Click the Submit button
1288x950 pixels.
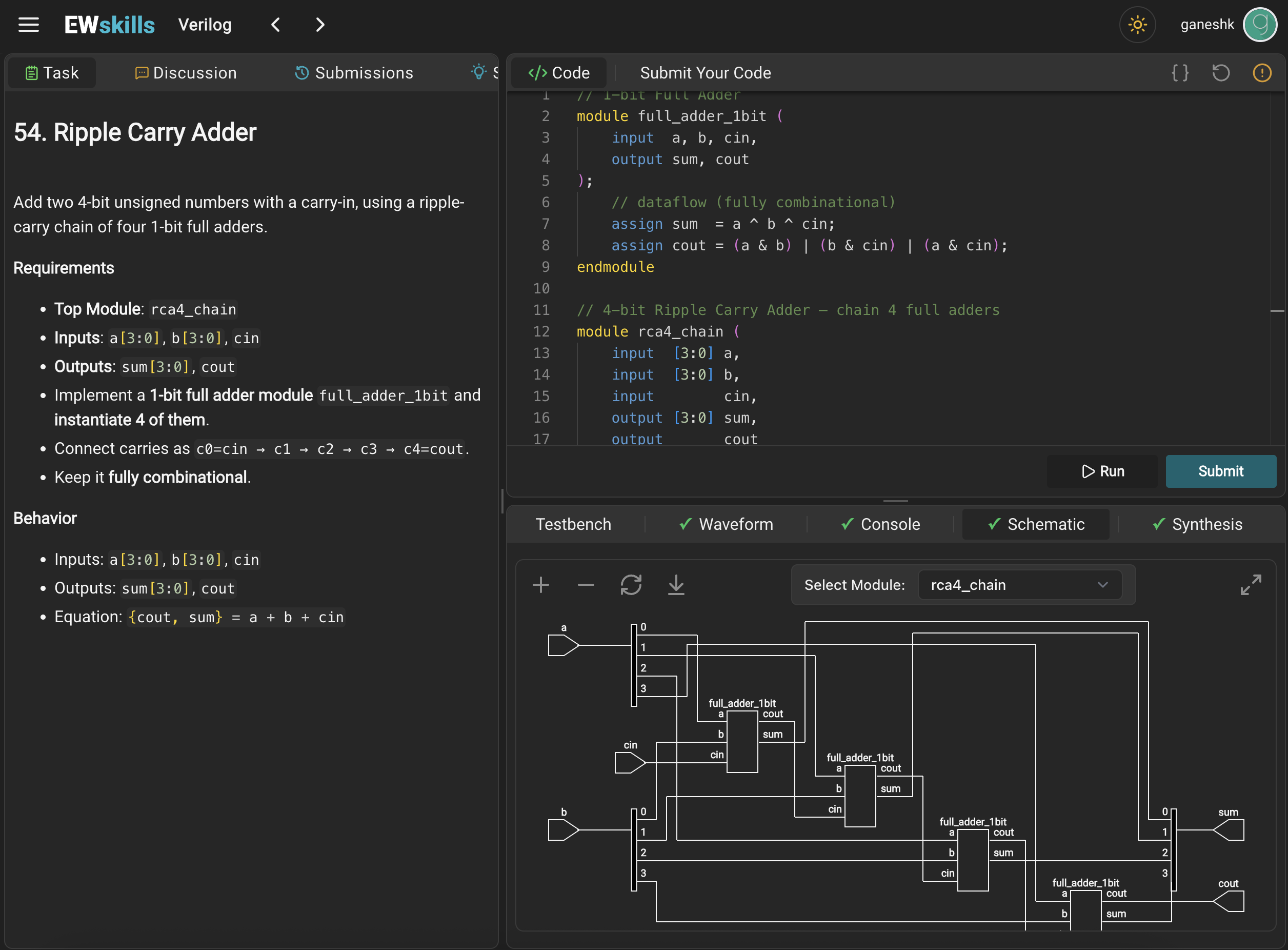[x=1220, y=471]
